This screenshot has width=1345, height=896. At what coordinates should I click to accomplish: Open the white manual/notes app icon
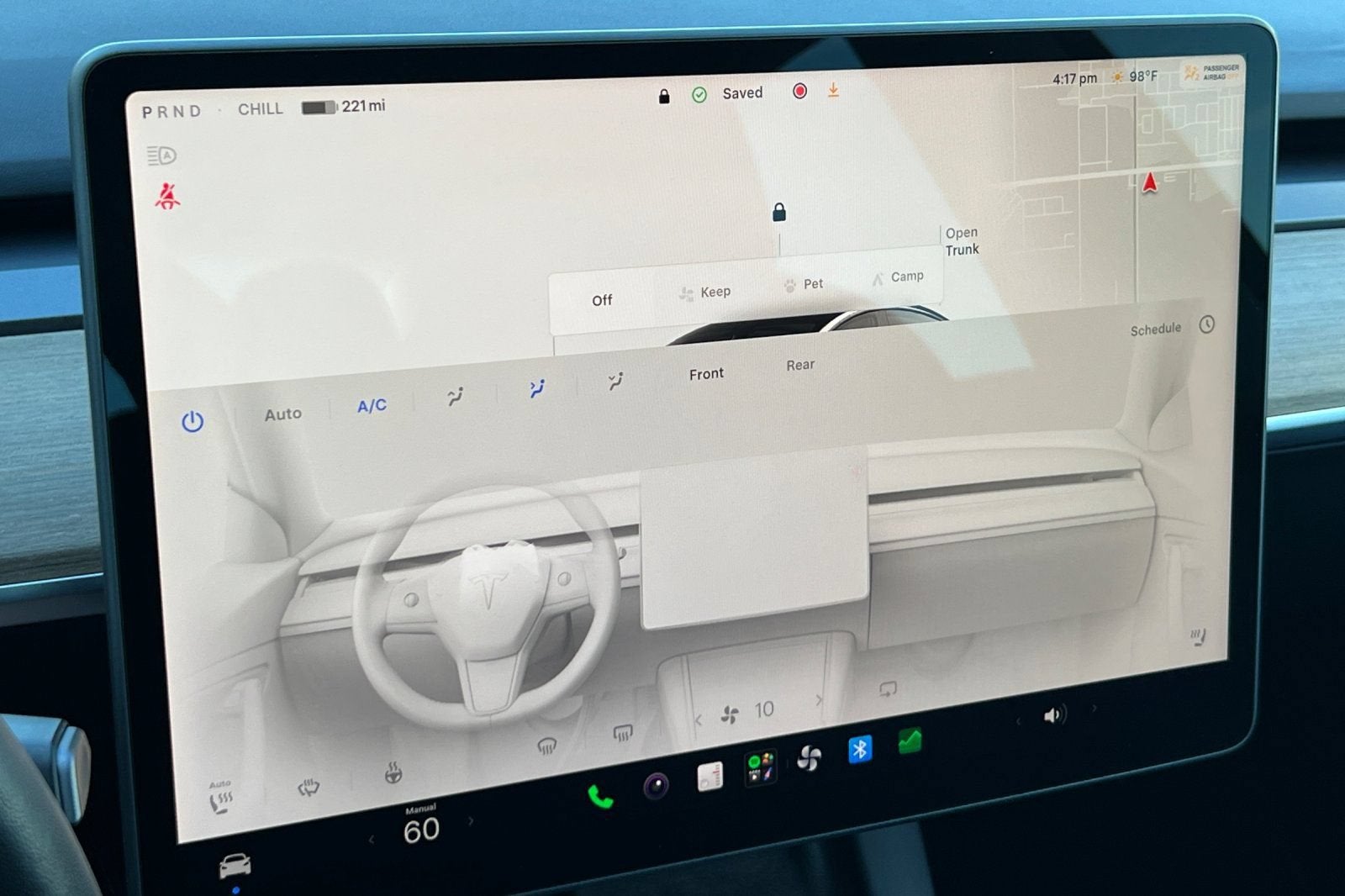point(710,776)
